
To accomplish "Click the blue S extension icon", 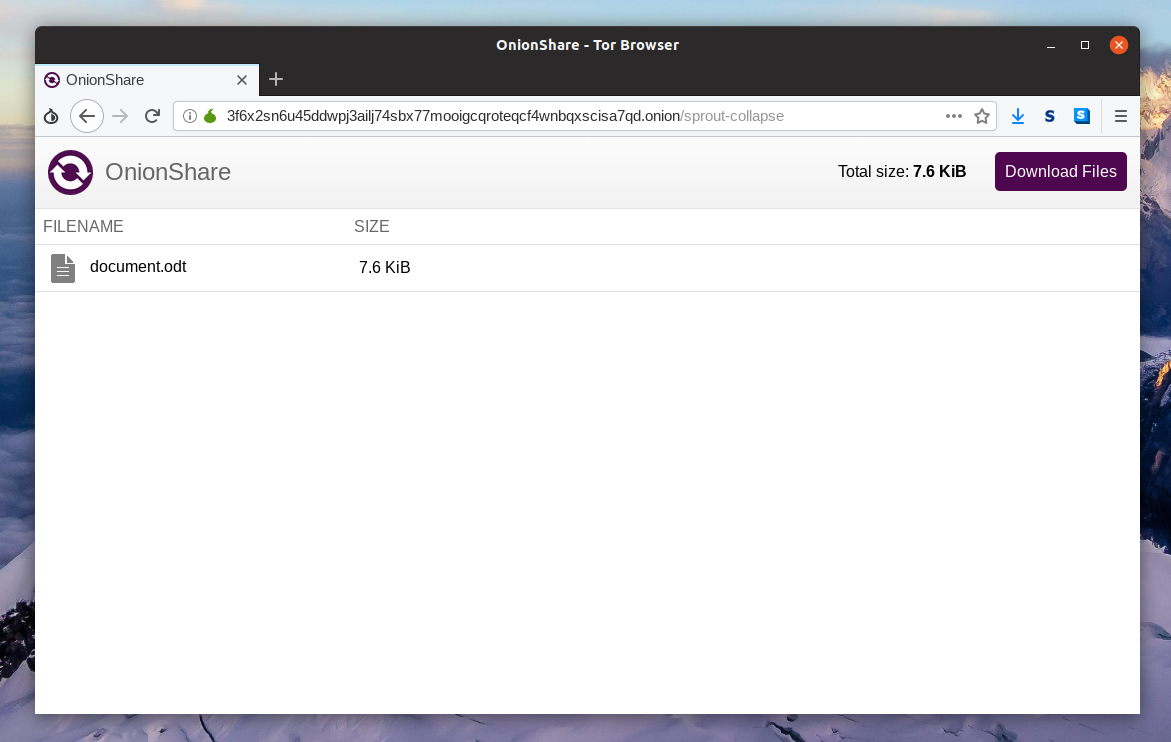I will [1081, 116].
